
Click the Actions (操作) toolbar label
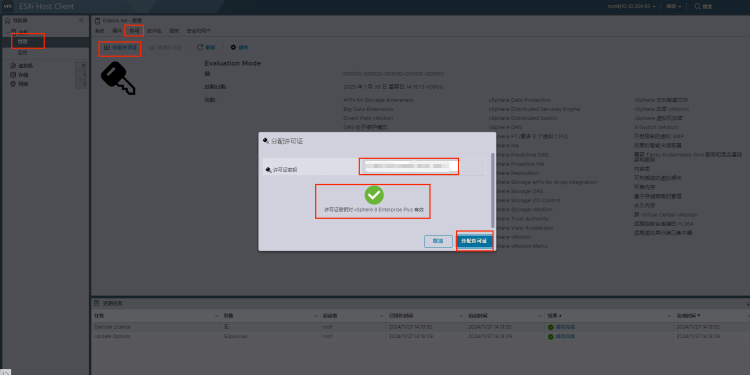click(243, 48)
